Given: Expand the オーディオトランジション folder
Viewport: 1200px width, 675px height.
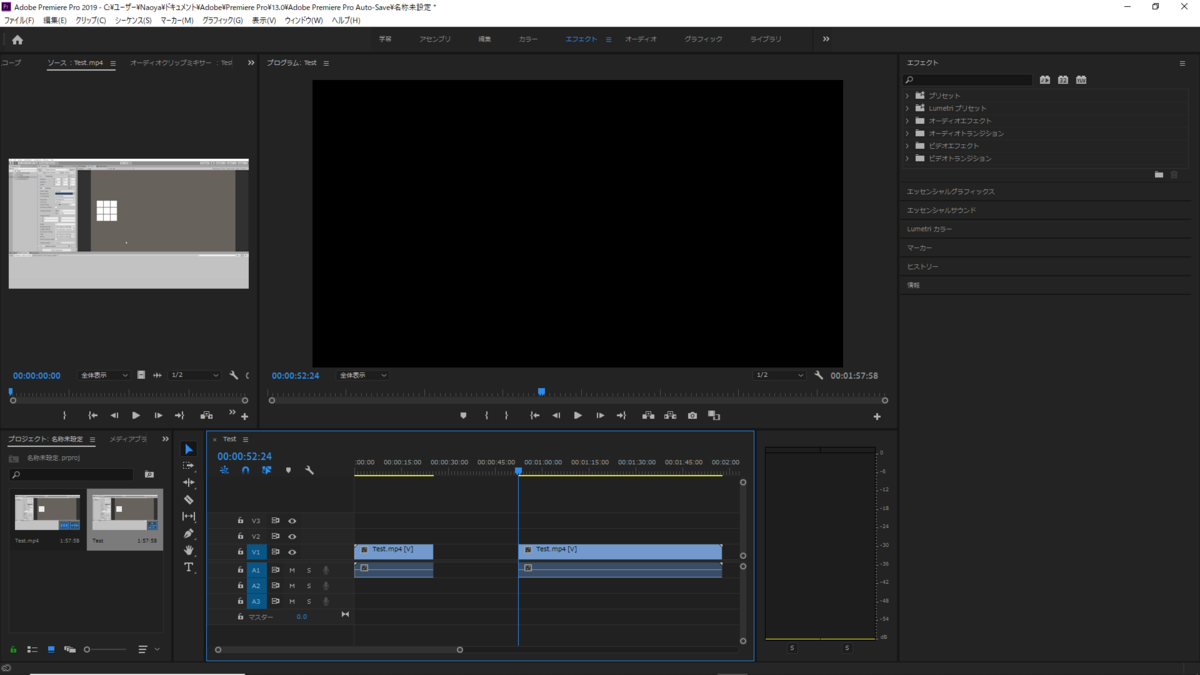Looking at the screenshot, I should [908, 133].
